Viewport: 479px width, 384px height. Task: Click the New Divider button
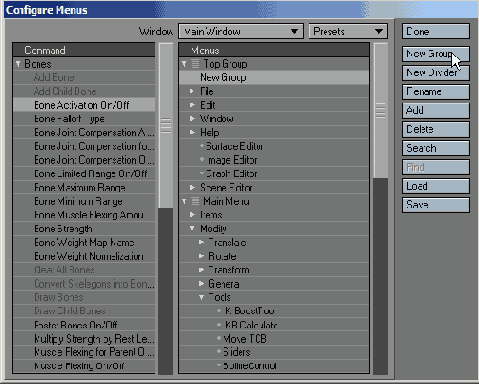click(436, 73)
